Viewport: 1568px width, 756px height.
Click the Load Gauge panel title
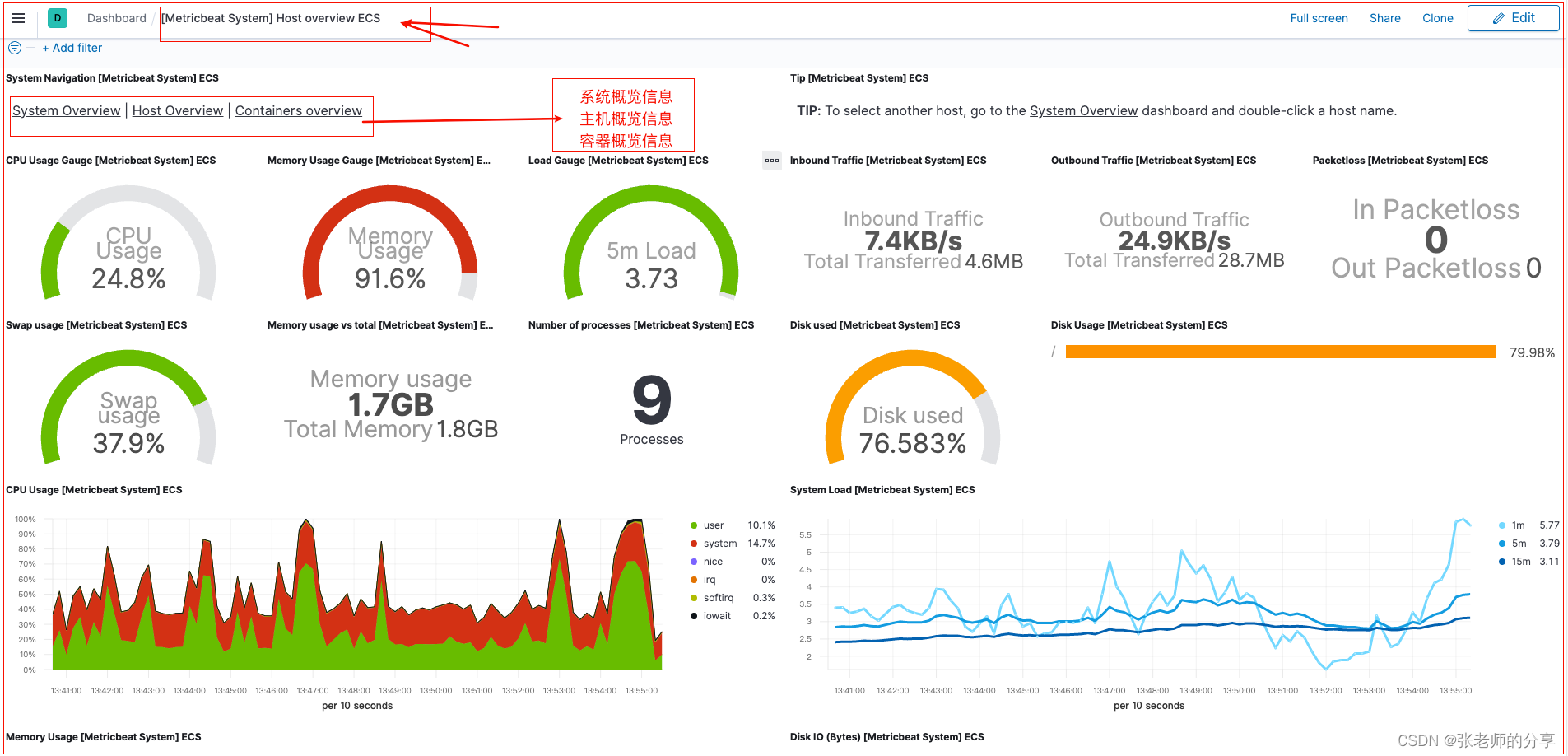coord(618,161)
